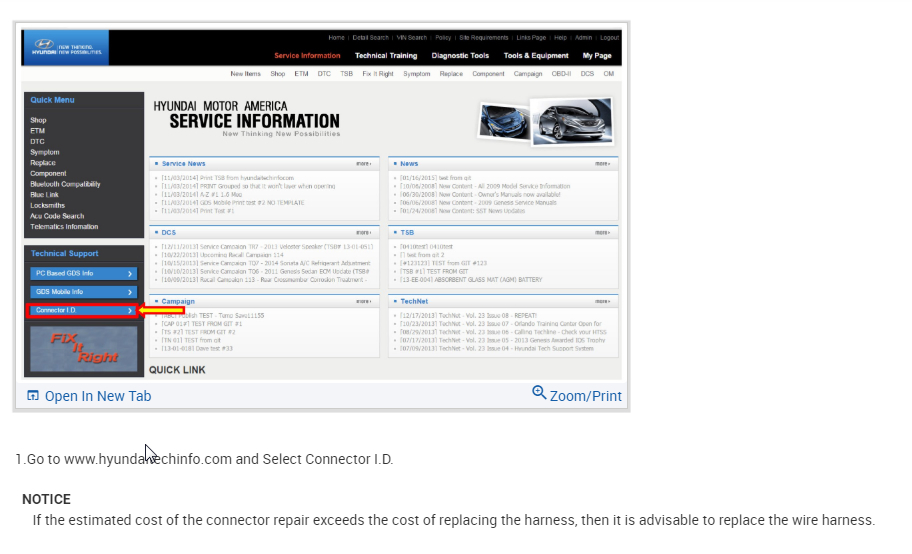The height and width of the screenshot is (554, 912).
Task: Click Locksmiths in the Quick Menu
Action: click(48, 205)
